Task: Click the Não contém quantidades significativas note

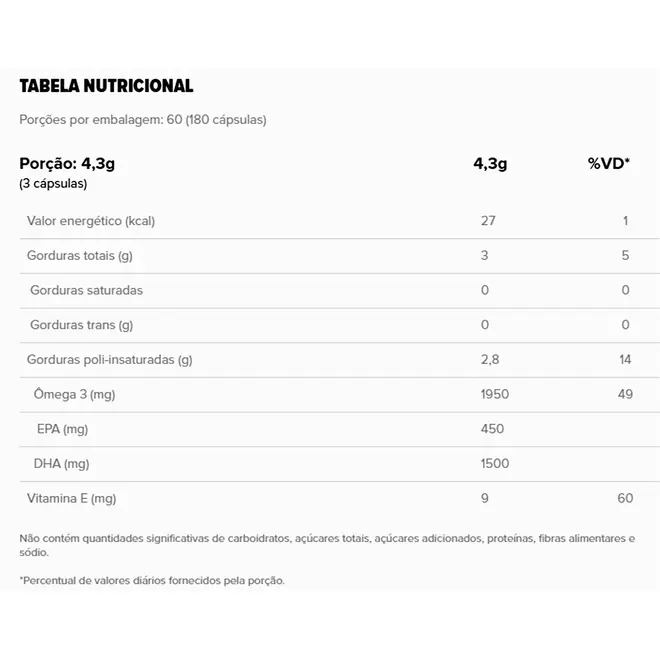Action: [x=327, y=545]
